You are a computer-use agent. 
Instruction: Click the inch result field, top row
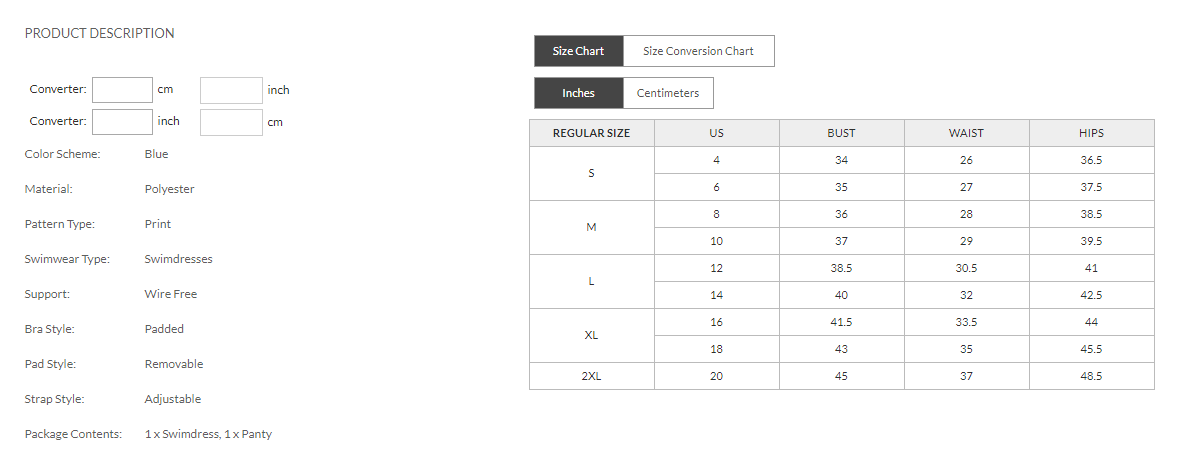231,90
